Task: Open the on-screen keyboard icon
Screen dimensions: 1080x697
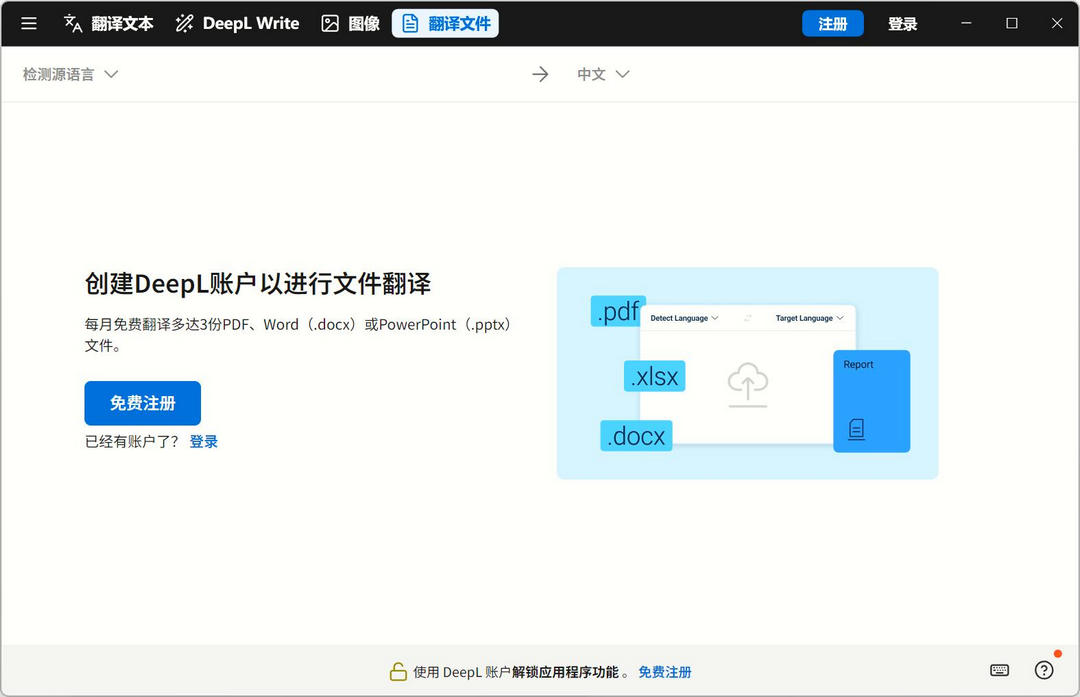Action: point(999,670)
